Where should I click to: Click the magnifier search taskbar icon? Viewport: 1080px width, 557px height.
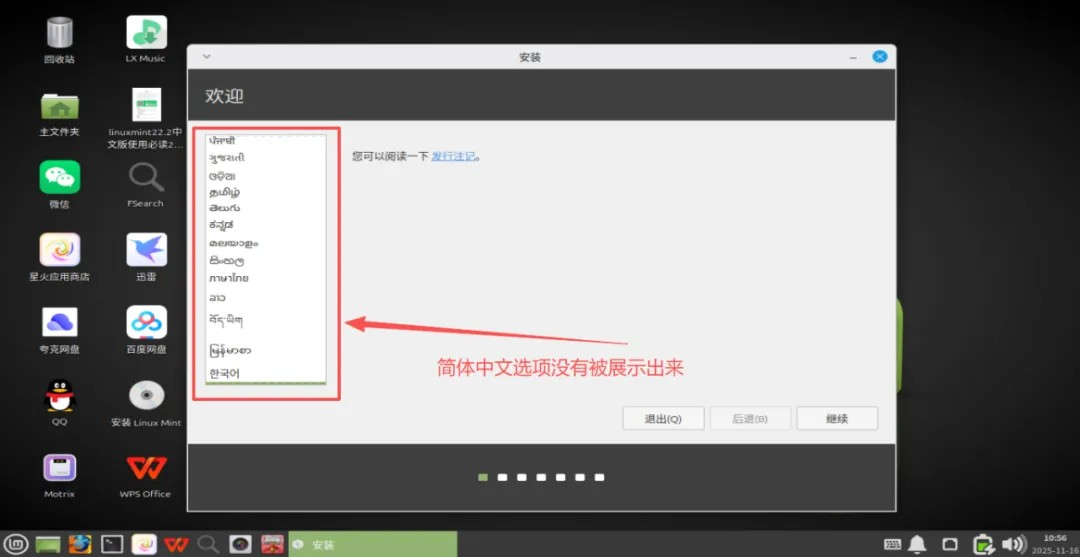coord(208,545)
